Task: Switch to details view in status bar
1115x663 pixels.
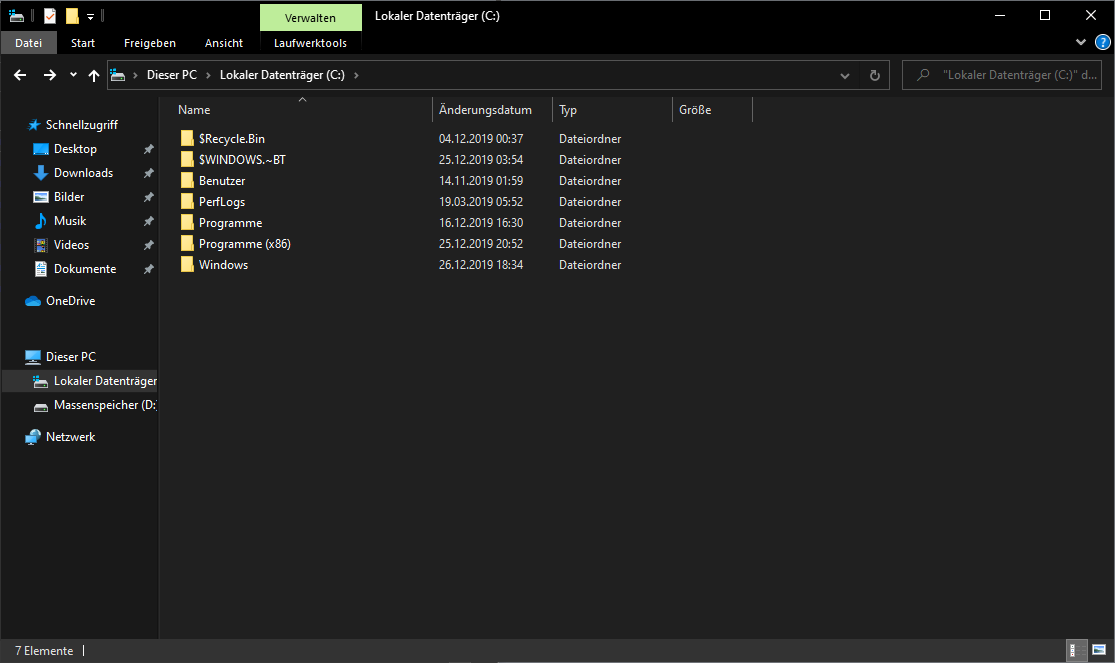Action: pyautogui.click(x=1077, y=650)
